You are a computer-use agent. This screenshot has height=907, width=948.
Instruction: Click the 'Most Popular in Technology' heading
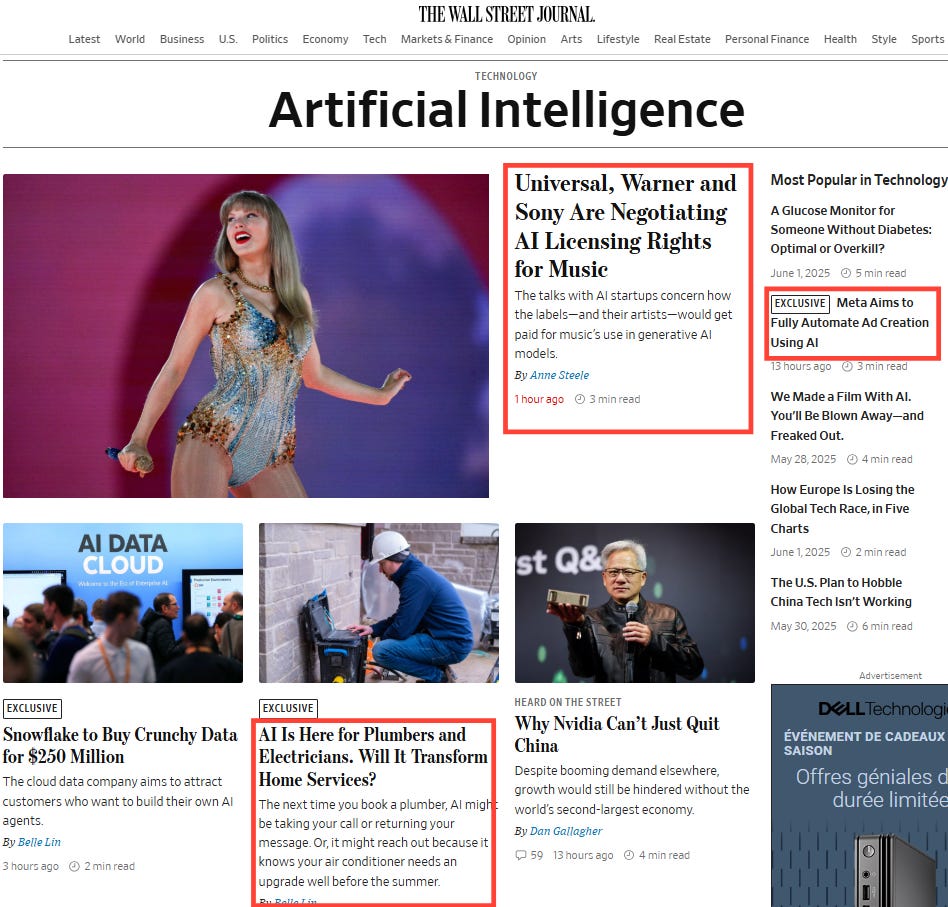pos(859,180)
